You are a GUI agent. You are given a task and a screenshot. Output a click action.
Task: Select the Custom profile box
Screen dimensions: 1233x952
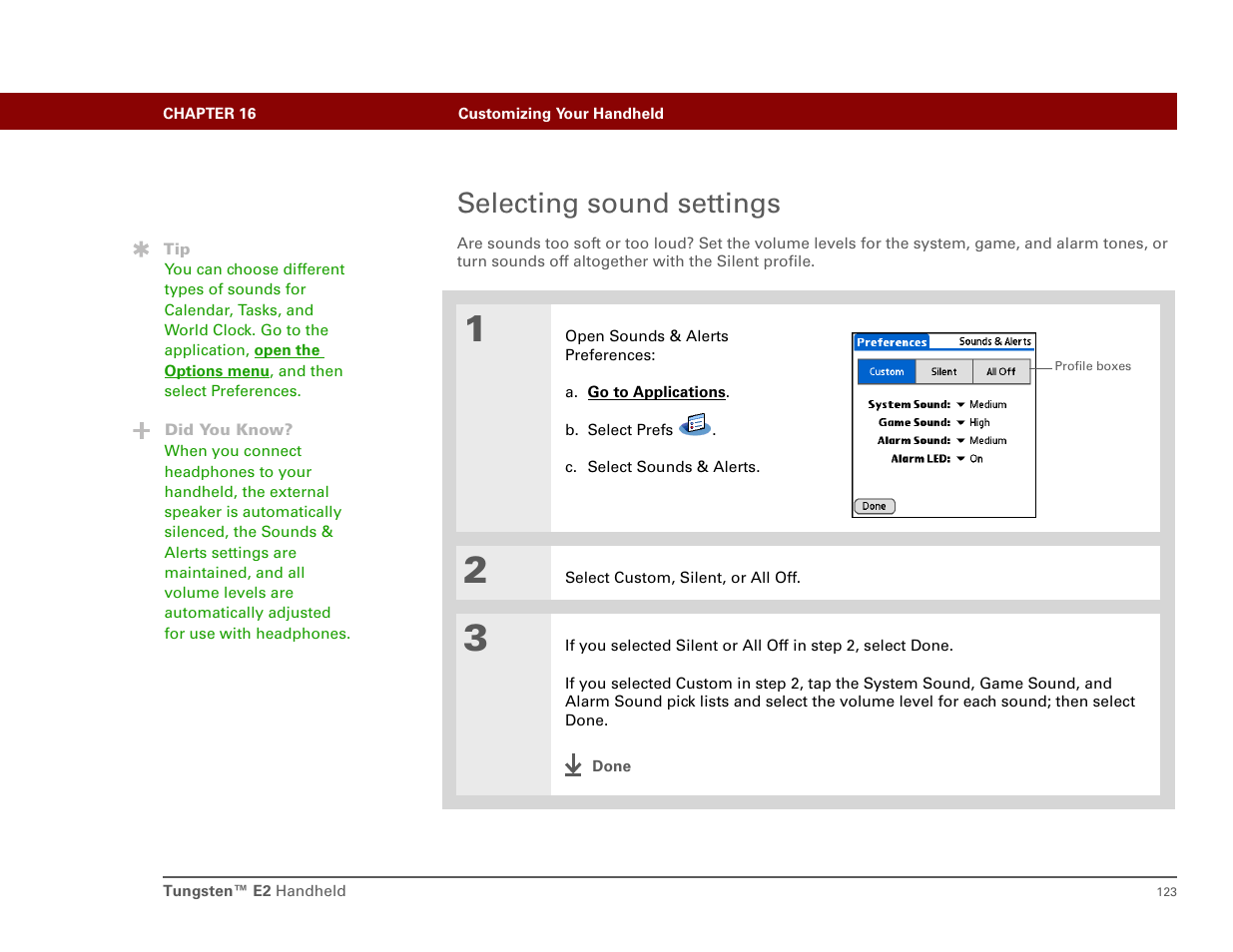(x=887, y=371)
